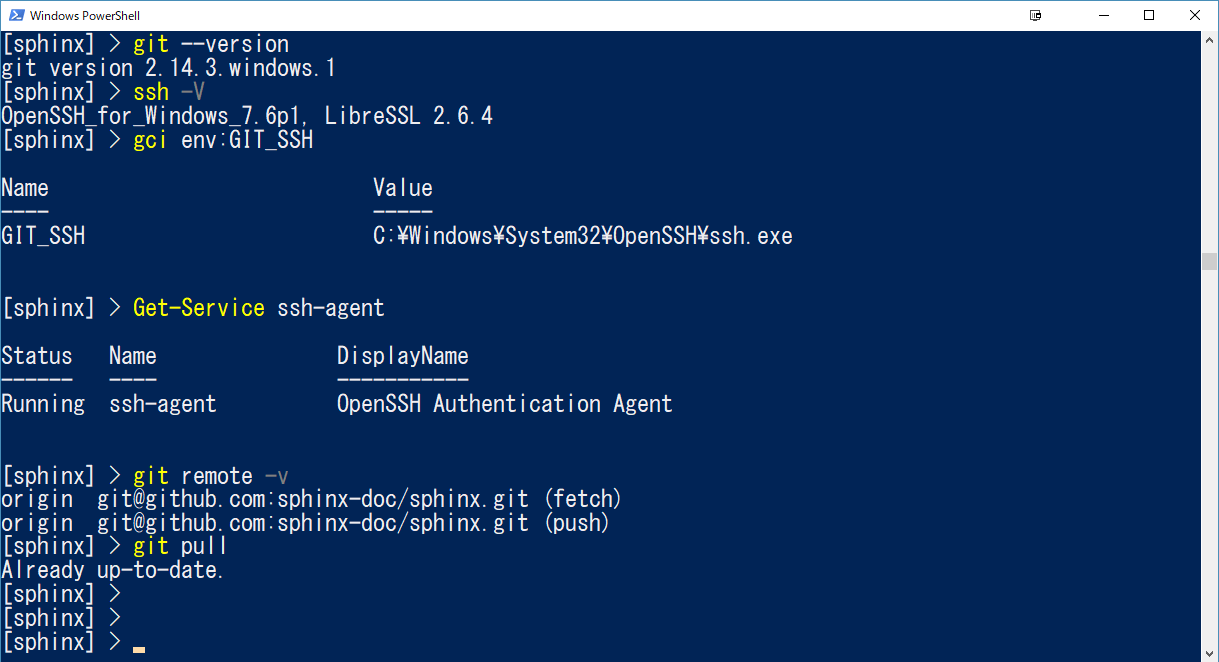Open the title bar preview pane icon

point(1035,15)
